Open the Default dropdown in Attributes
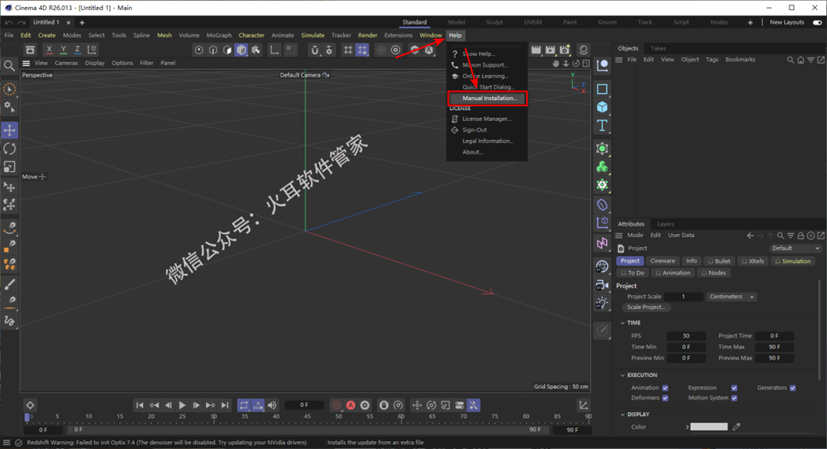This screenshot has height=449, width=827. point(795,249)
